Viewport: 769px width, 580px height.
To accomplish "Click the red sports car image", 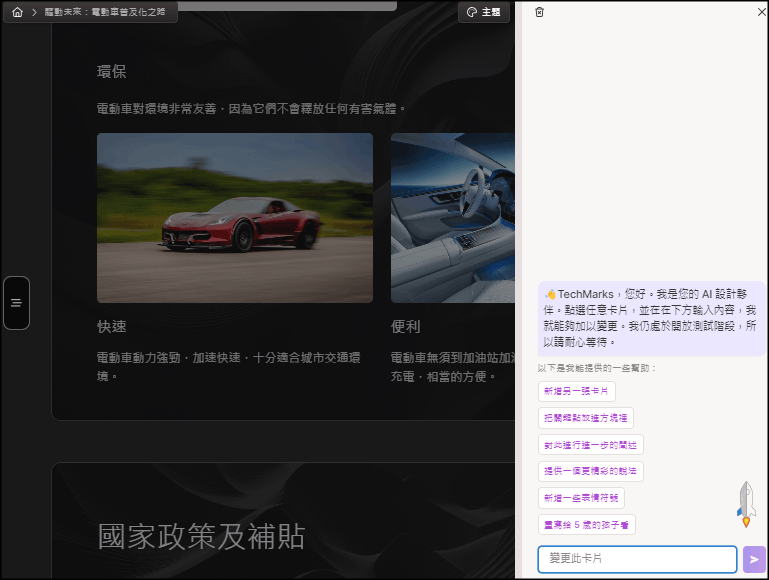I will pyautogui.click(x=234, y=218).
